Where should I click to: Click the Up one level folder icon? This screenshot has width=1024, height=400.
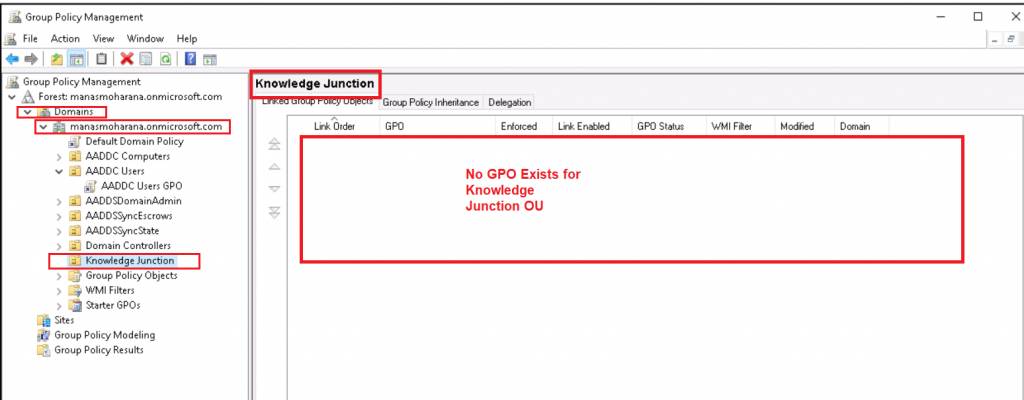tap(56, 59)
